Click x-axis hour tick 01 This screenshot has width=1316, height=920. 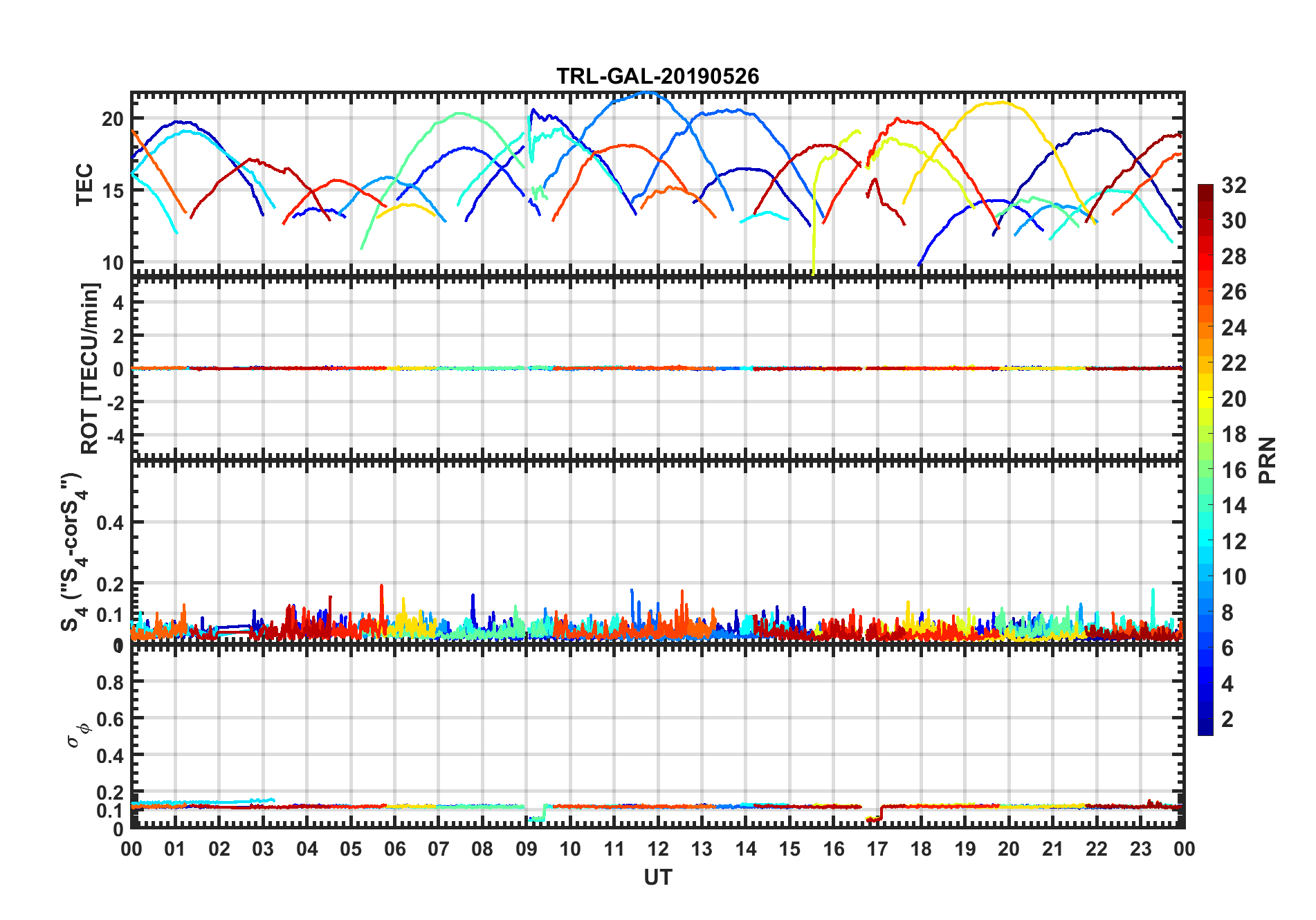(x=175, y=849)
